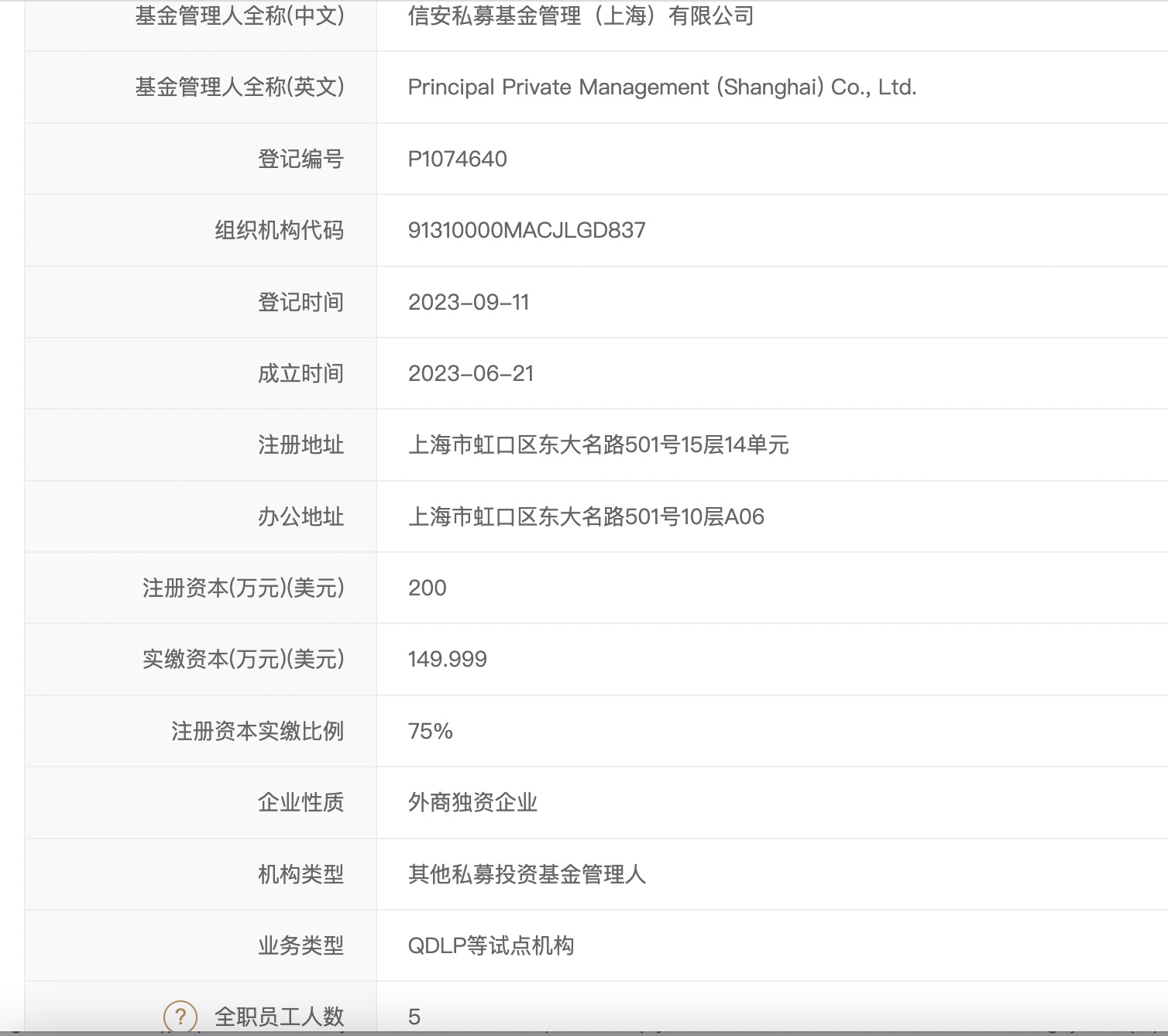Image resolution: width=1168 pixels, height=1036 pixels.
Task: Click the founding date 2023-06-21
Action: (x=471, y=373)
